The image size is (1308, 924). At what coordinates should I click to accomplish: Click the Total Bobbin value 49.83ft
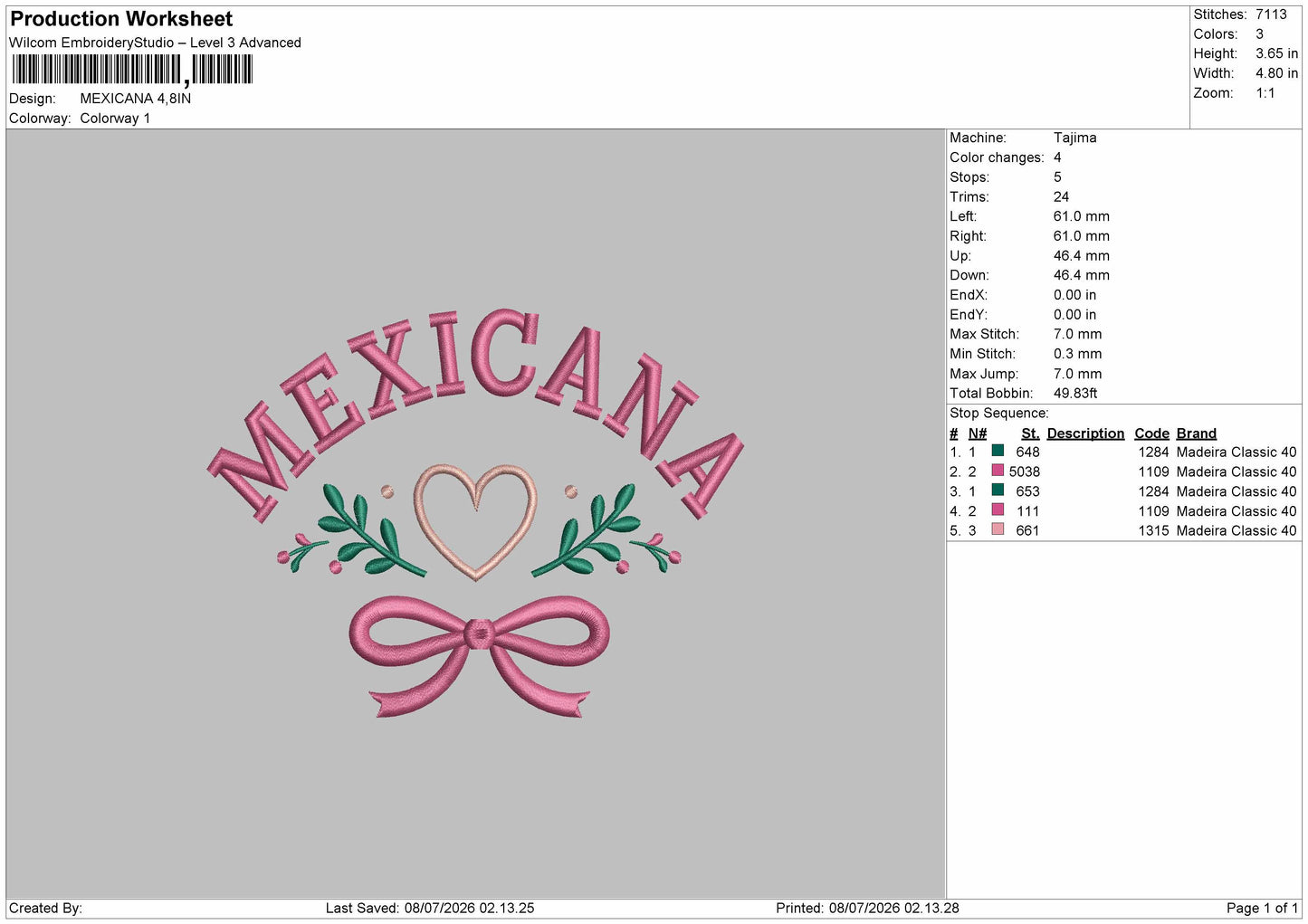(x=1075, y=393)
